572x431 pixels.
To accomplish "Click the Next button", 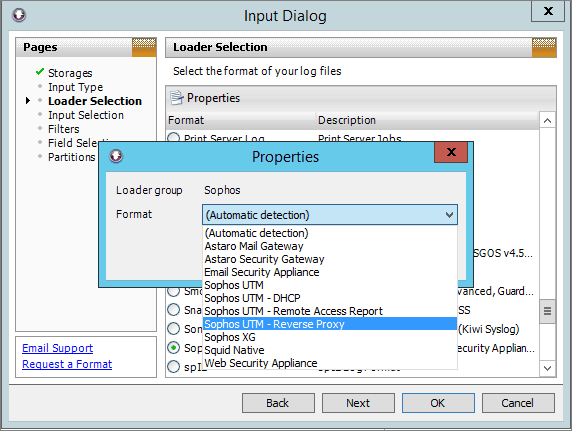I will tap(358, 403).
